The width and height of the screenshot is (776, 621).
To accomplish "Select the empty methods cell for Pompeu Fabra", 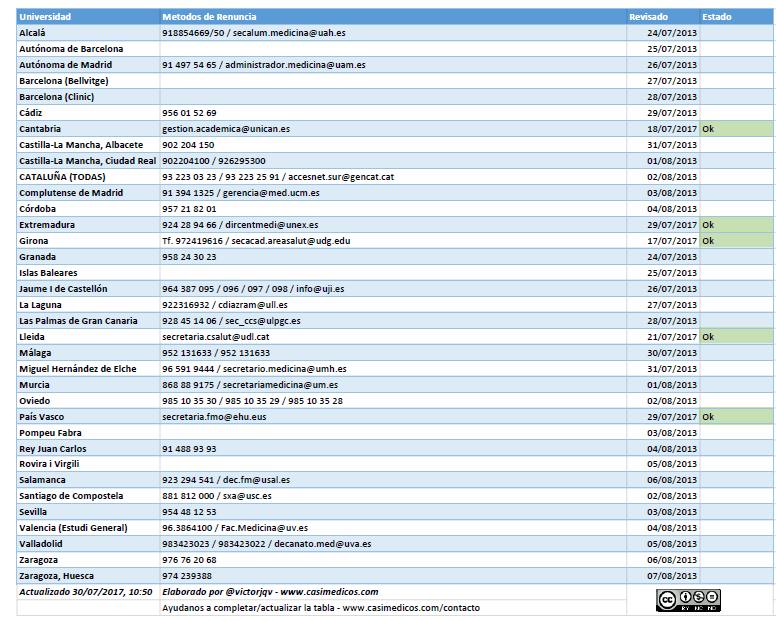I will click(x=393, y=432).
